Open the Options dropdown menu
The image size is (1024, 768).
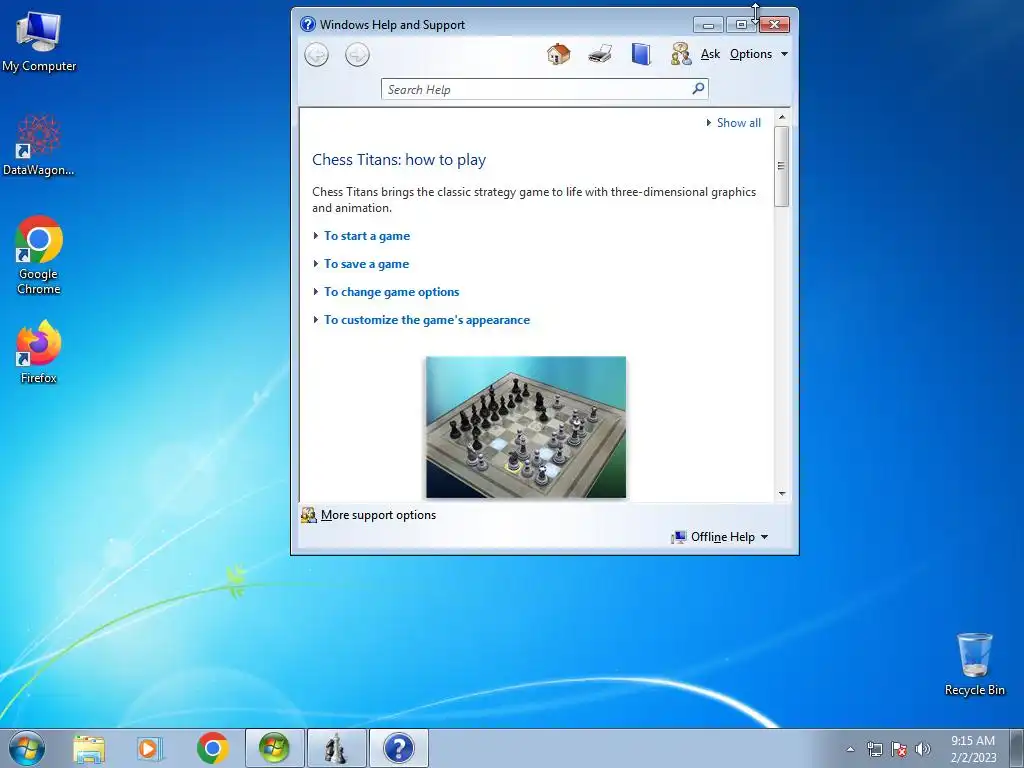(x=759, y=54)
